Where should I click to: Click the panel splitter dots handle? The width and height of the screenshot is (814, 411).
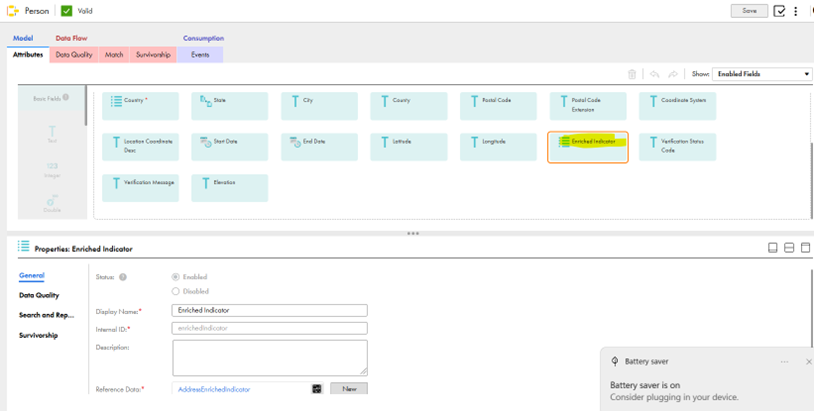[x=413, y=234]
